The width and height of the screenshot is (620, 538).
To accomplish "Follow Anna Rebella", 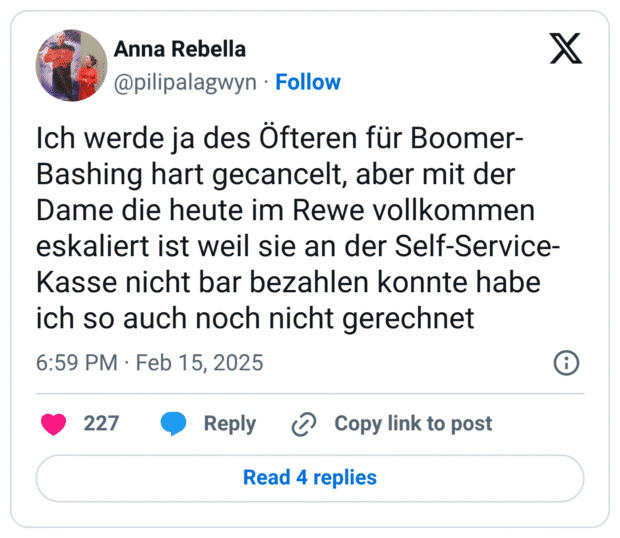I will (308, 82).
